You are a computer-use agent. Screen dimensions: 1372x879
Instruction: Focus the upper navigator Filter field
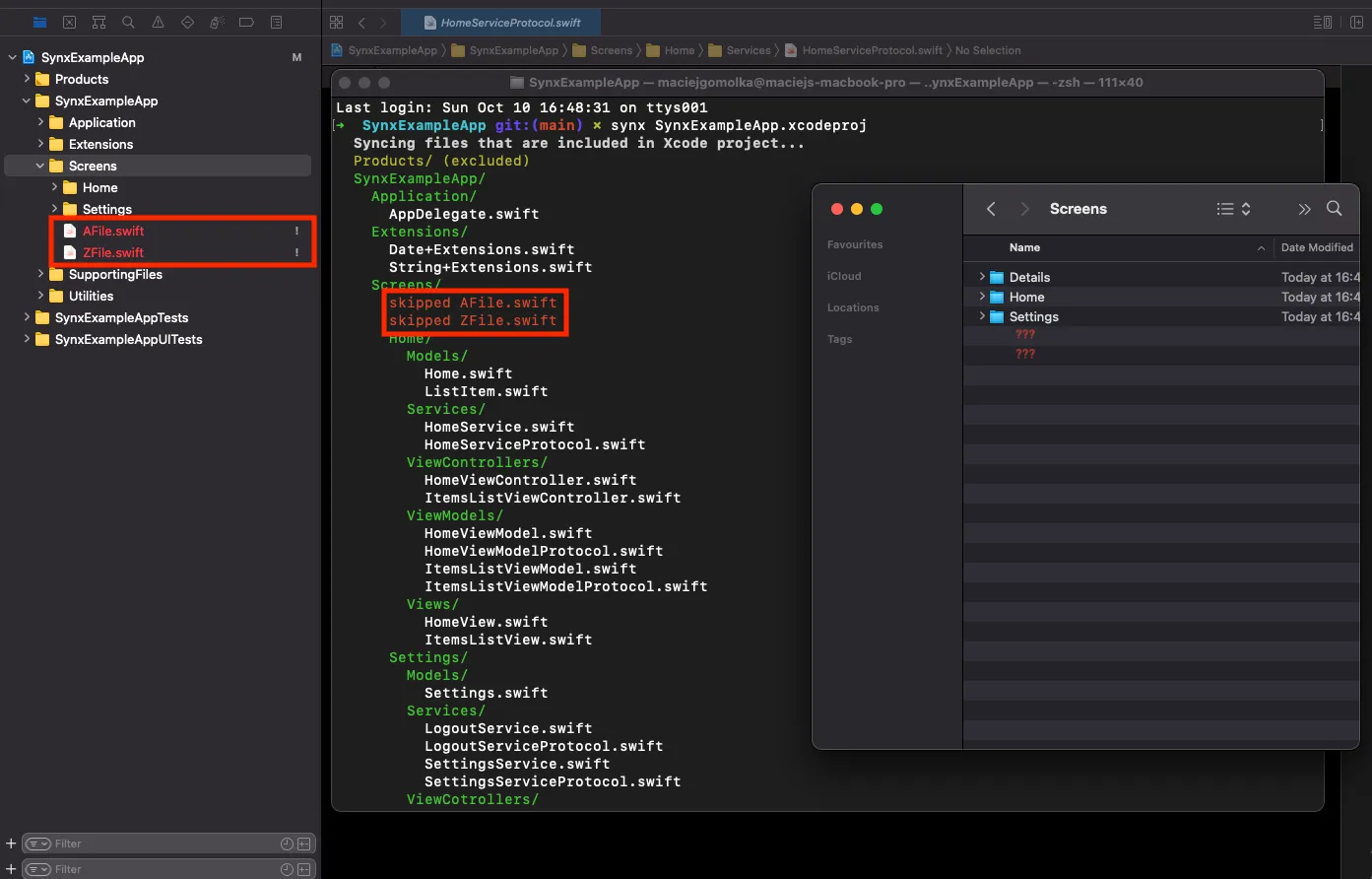(167, 844)
